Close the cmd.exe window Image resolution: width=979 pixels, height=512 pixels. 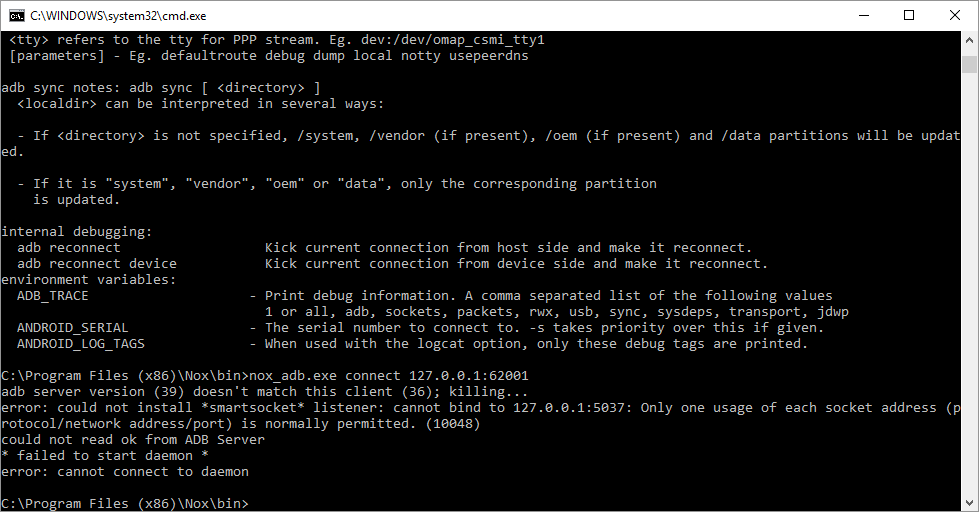tap(955, 16)
